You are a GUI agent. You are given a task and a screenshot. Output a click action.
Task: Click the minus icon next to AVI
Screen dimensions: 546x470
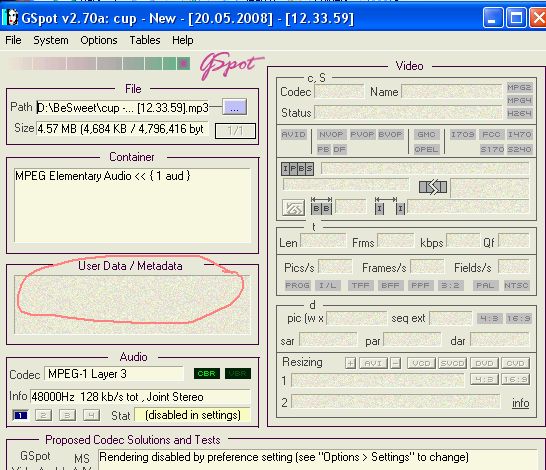pos(395,363)
